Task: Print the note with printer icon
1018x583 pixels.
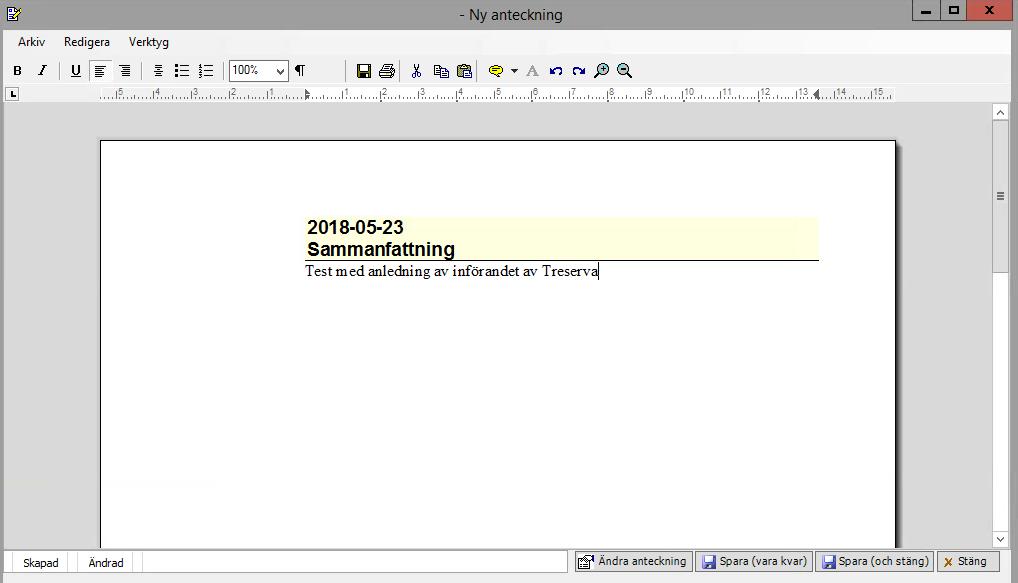Action: click(x=387, y=71)
